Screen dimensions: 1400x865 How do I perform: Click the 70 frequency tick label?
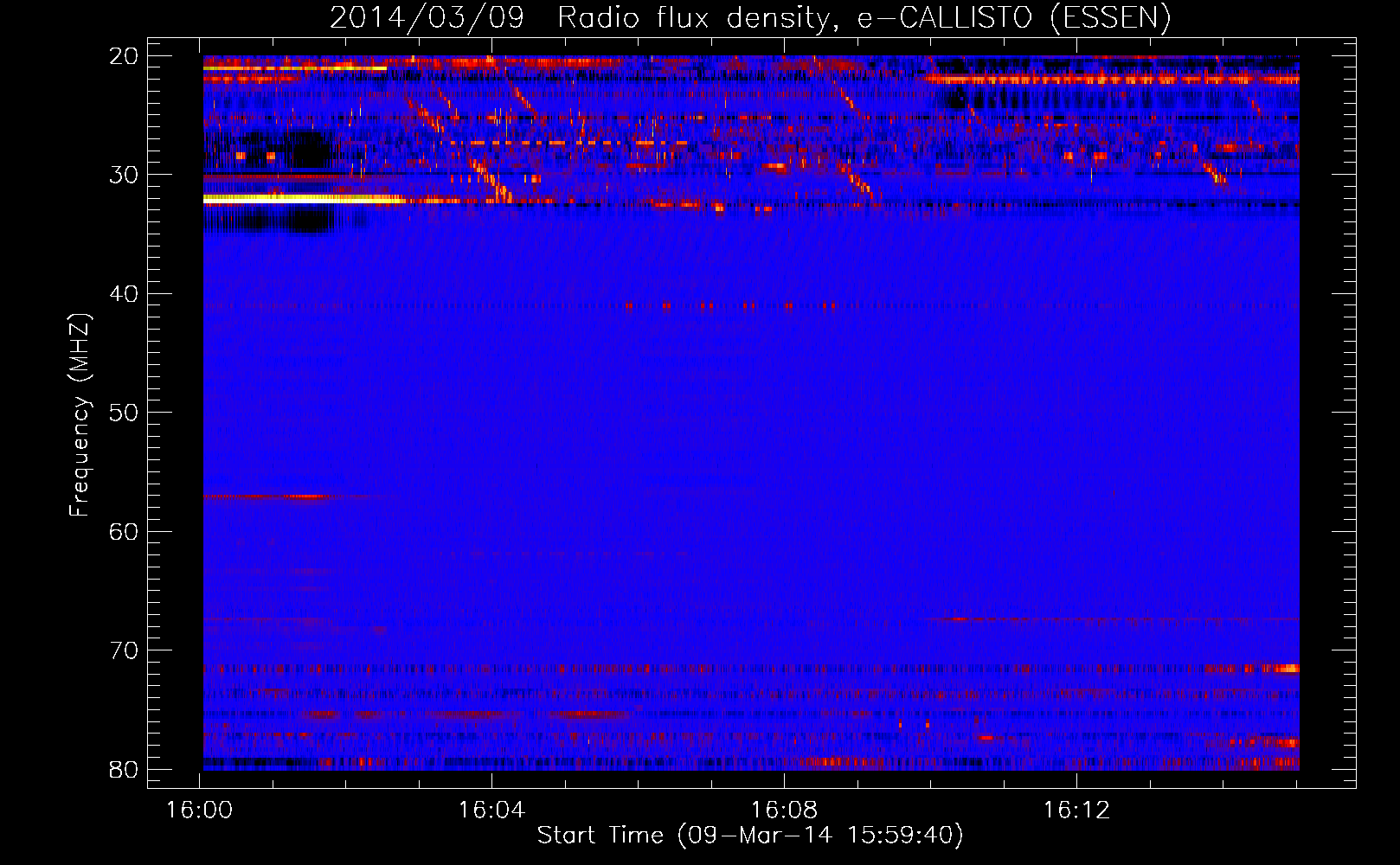tap(124, 650)
